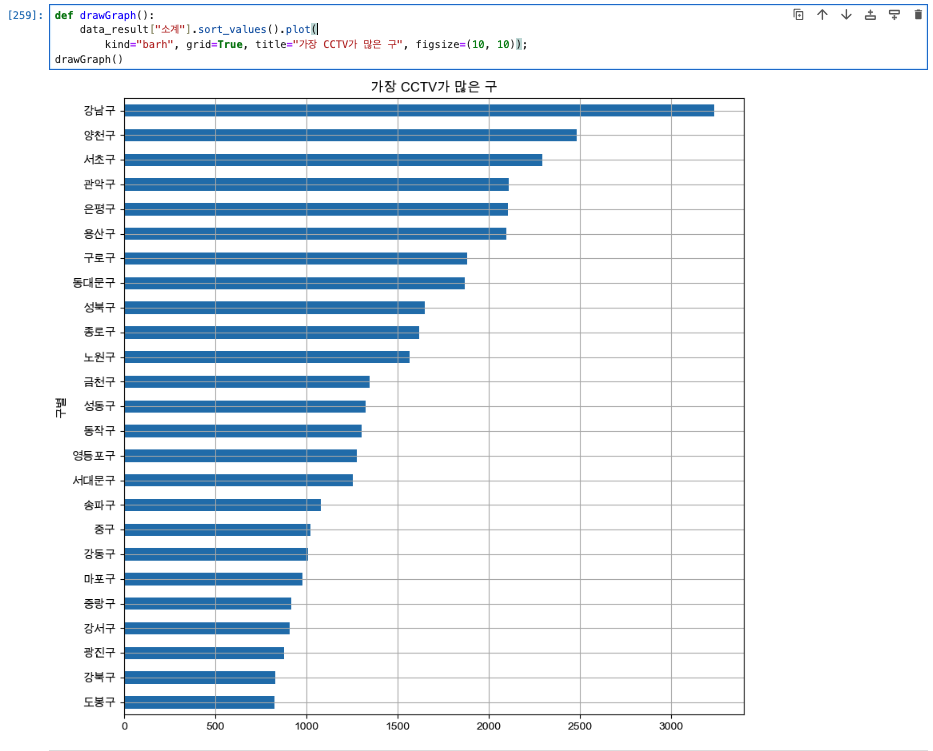Click the 동대문구 axis label

point(94,283)
